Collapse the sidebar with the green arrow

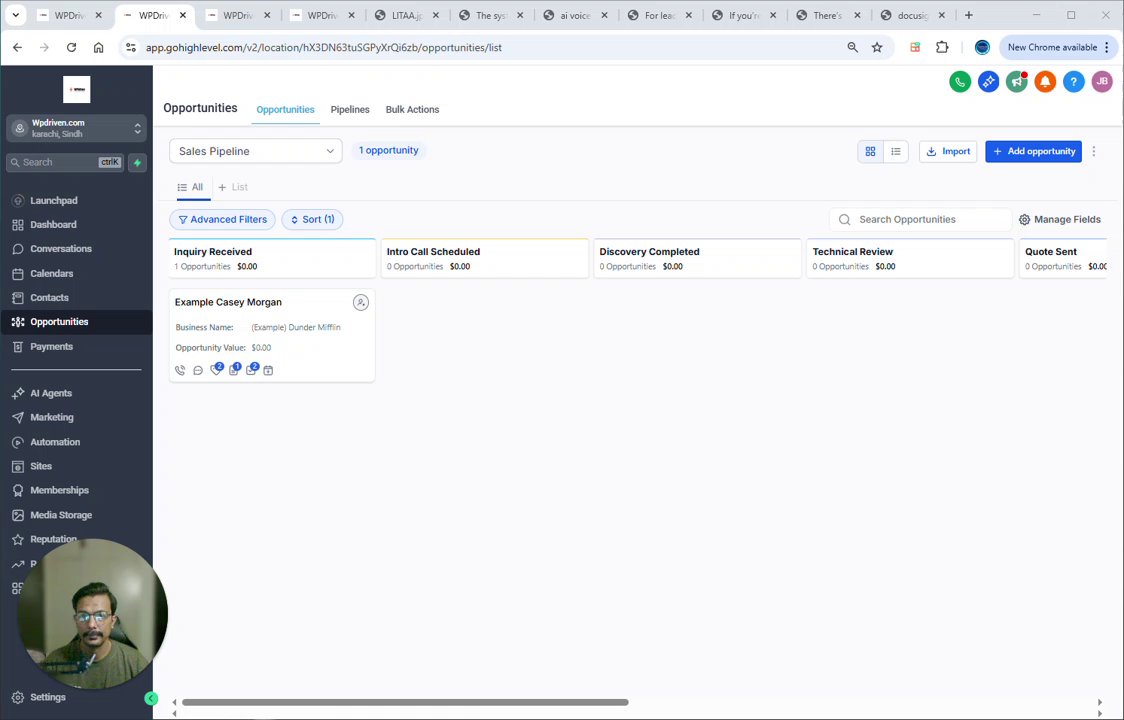pos(151,698)
